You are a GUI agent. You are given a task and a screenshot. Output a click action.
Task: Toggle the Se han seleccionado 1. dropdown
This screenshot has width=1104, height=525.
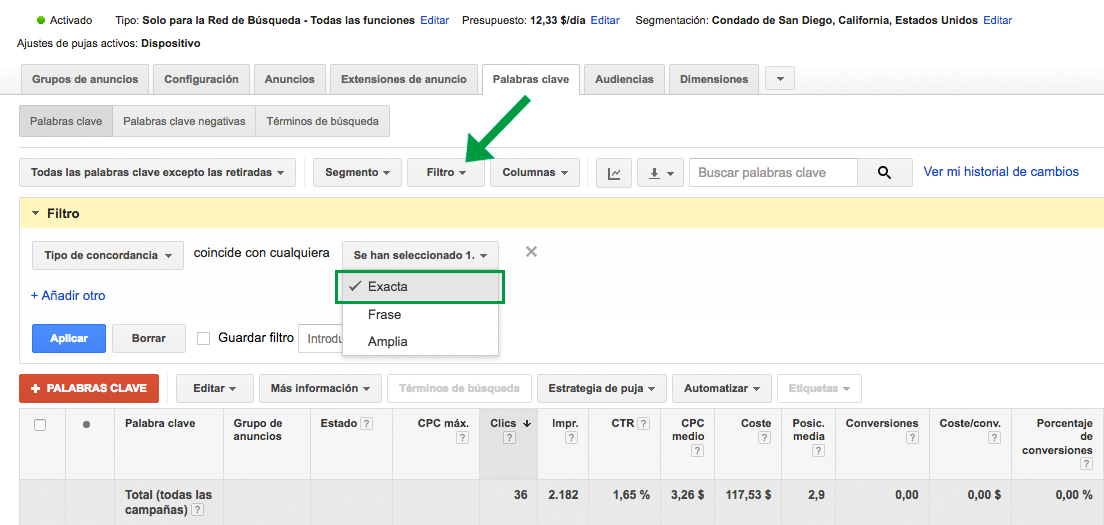(420, 255)
